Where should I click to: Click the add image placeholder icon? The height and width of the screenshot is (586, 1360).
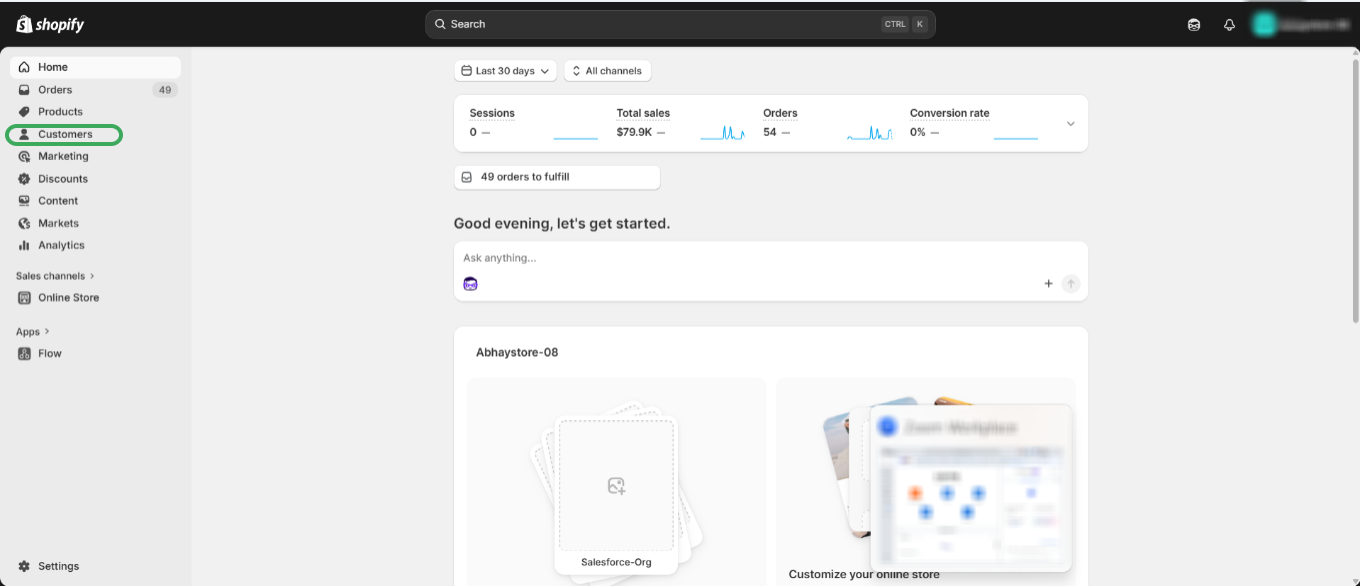click(x=616, y=486)
